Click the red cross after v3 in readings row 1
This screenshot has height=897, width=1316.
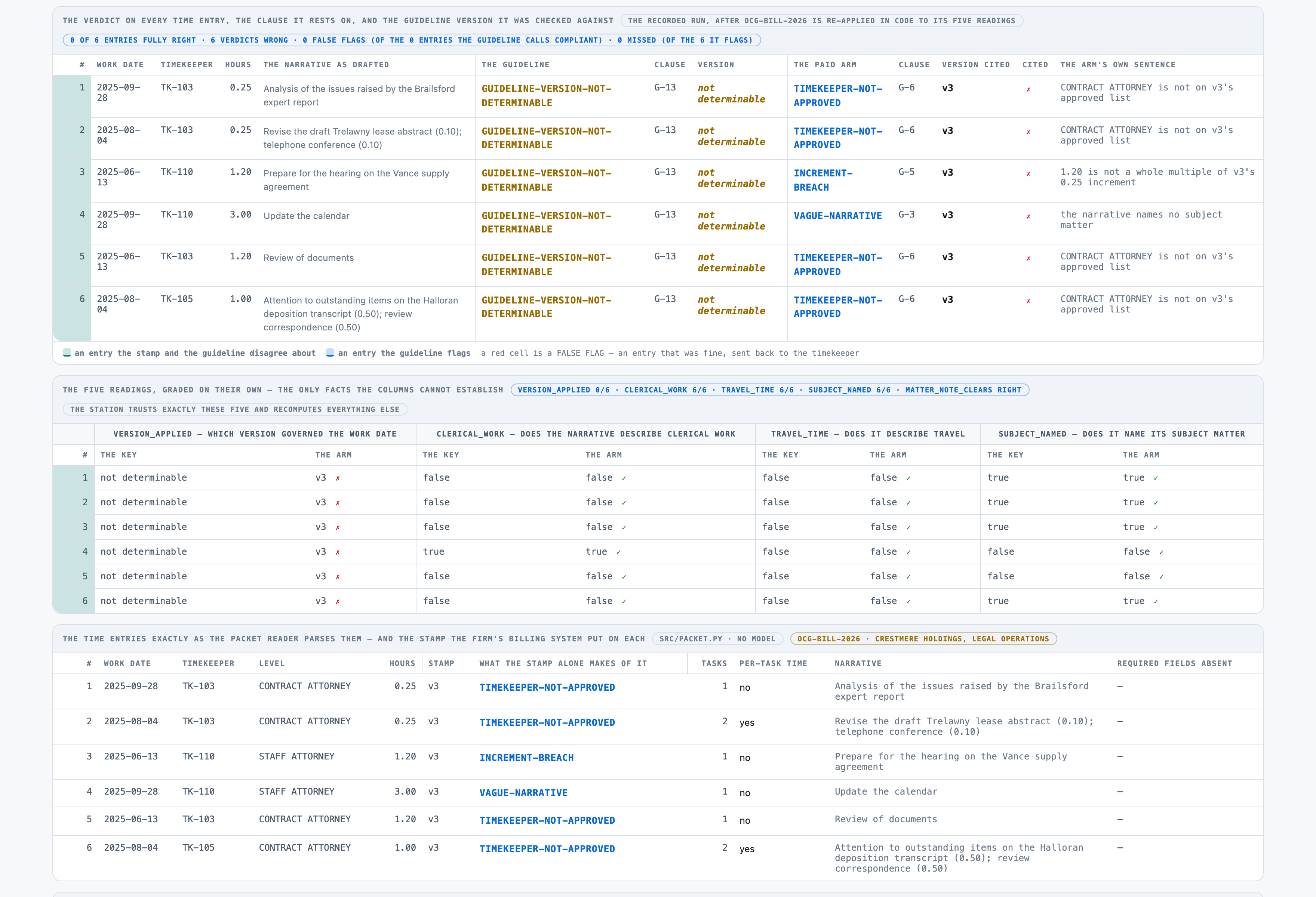(338, 478)
